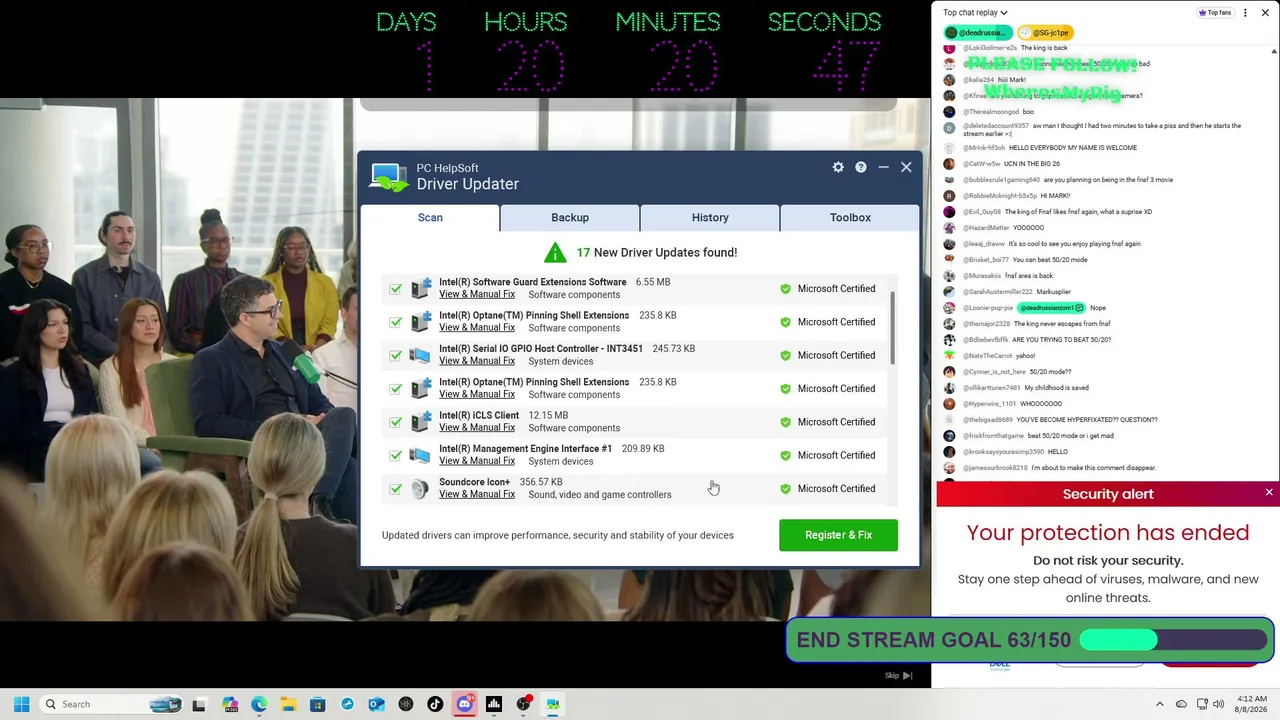1280x720 pixels.
Task: Uncheck Intel iCLS Client driver
Action: [x=396, y=422]
